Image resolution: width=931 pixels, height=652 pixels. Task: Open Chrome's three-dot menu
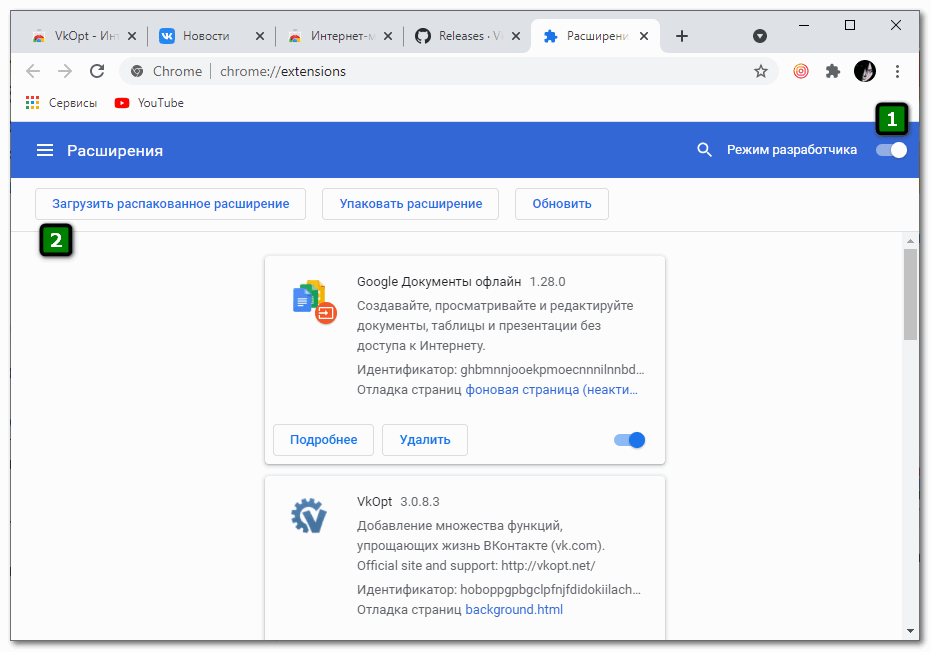click(x=897, y=71)
